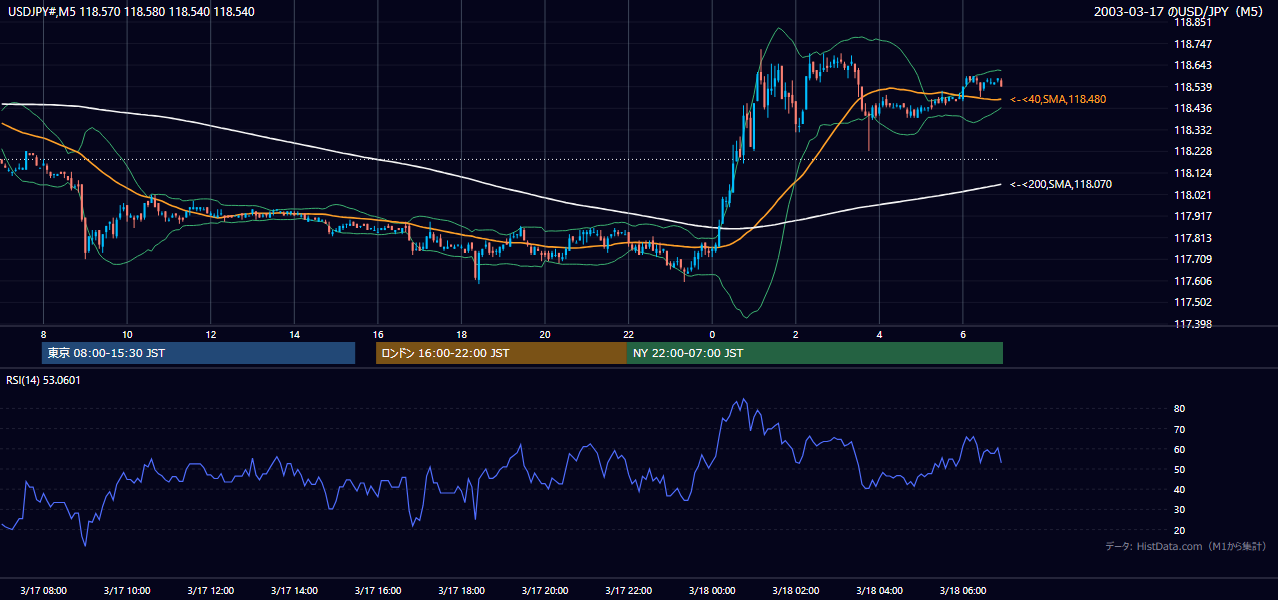Click hour tick 14 below the price chart
Screen dimensions: 1278x600
[x=294, y=334]
